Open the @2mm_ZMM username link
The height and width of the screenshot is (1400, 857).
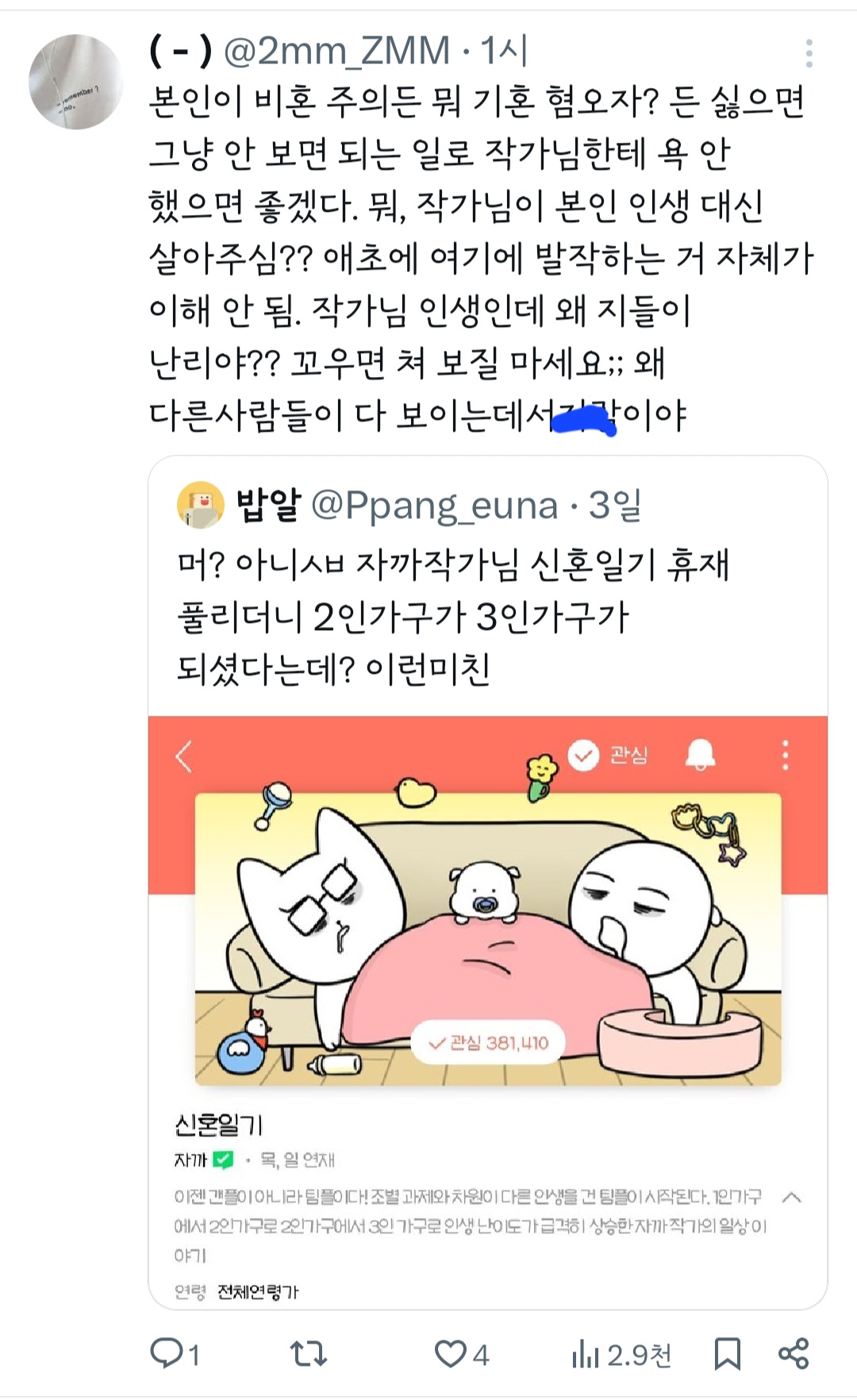336,52
